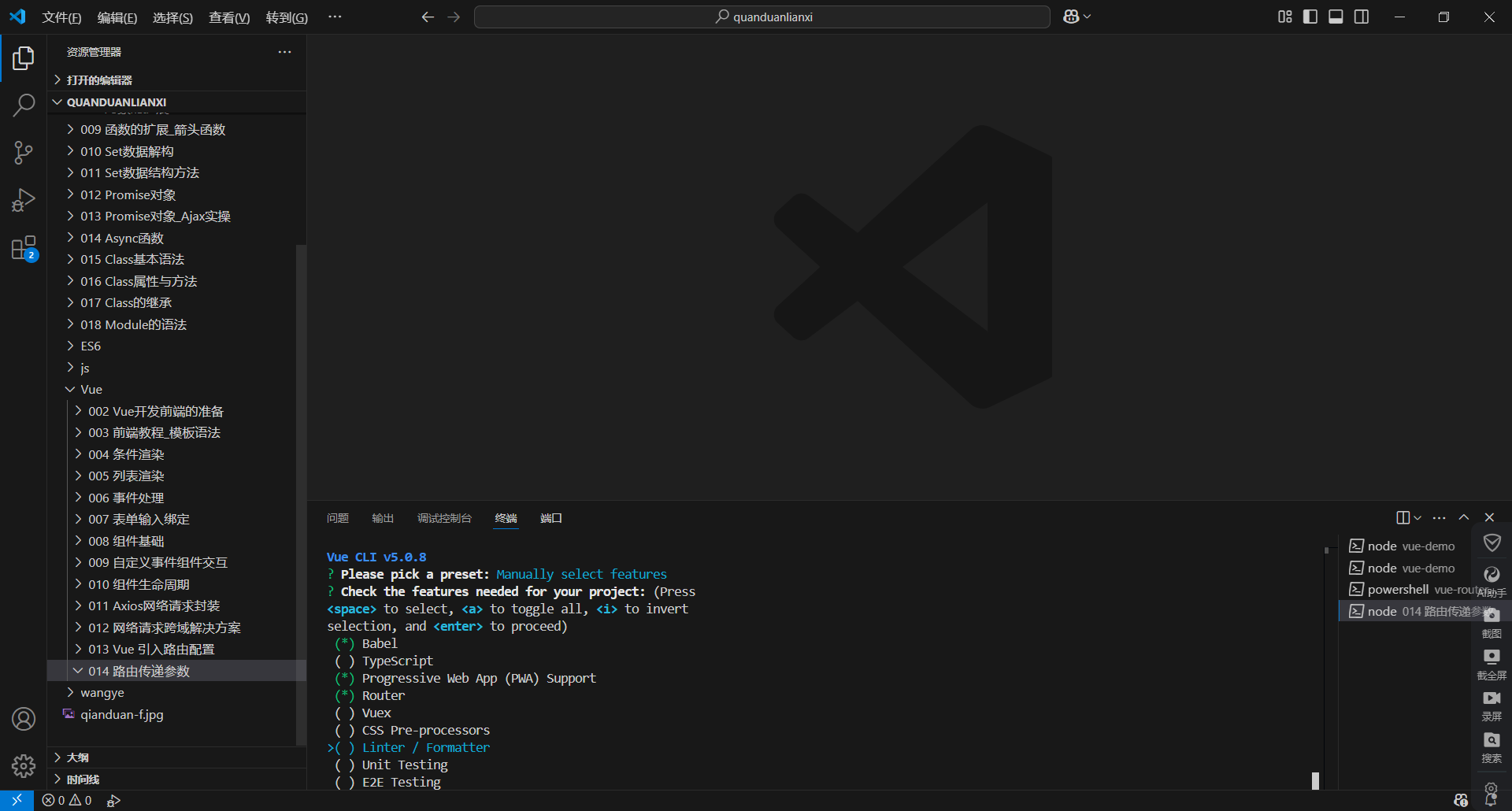Show errors and warnings in status bar
This screenshot has height=811, width=1512.
tap(67, 800)
